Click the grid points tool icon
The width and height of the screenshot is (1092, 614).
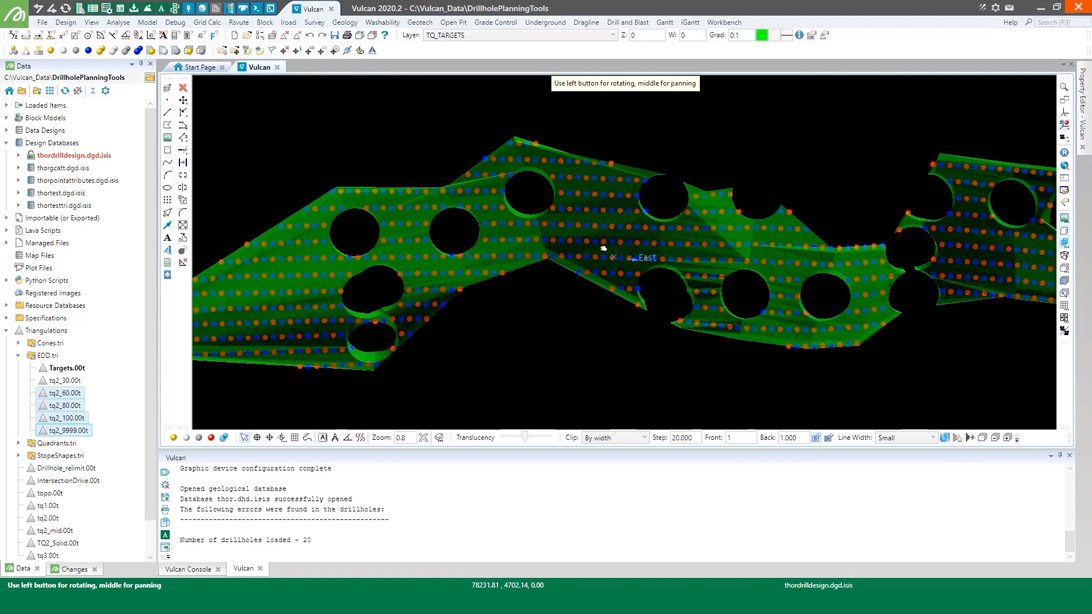[167, 200]
